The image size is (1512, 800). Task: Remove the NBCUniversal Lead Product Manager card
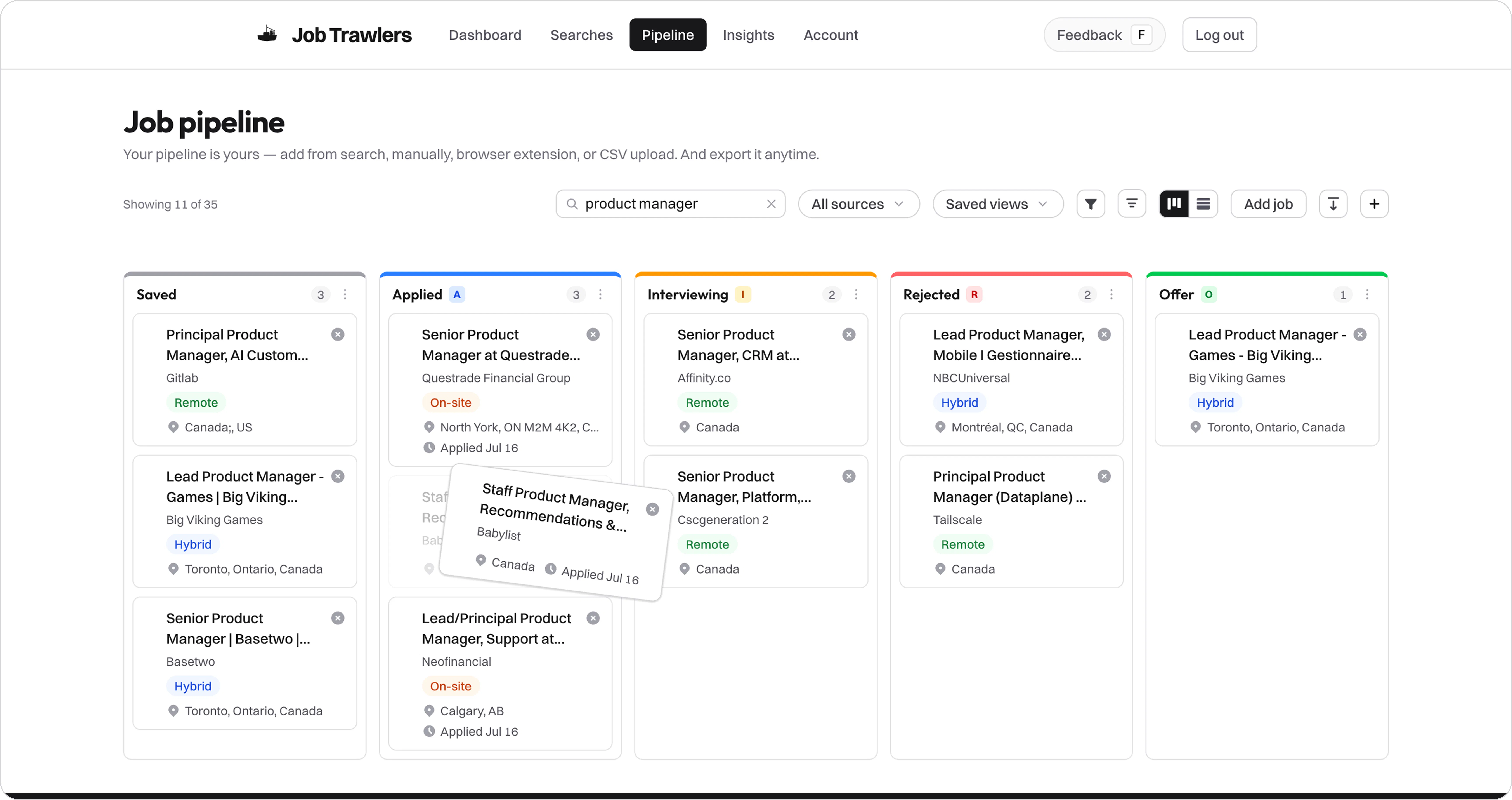[1104, 334]
